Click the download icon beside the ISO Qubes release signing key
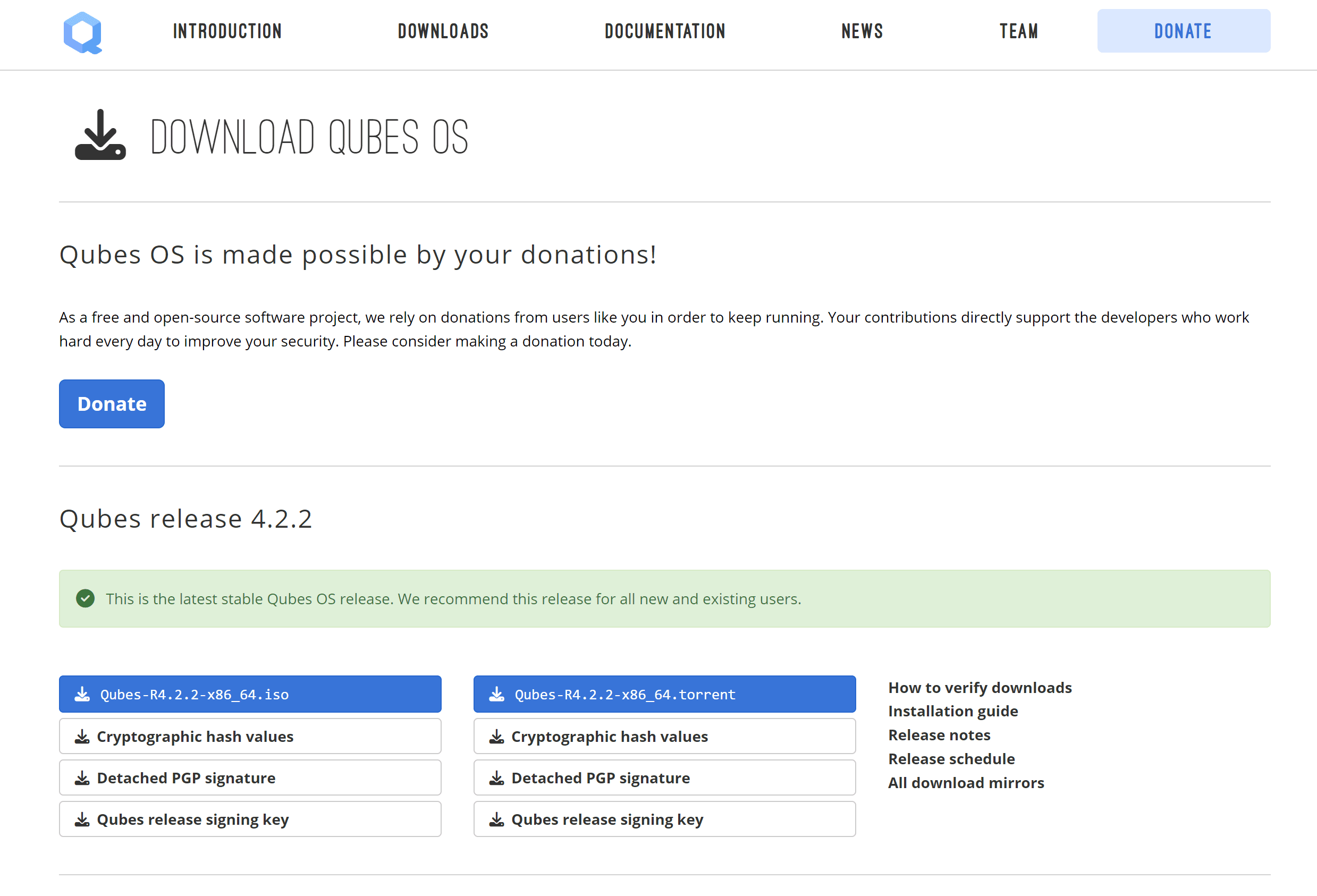Image resolution: width=1317 pixels, height=896 pixels. (82, 819)
